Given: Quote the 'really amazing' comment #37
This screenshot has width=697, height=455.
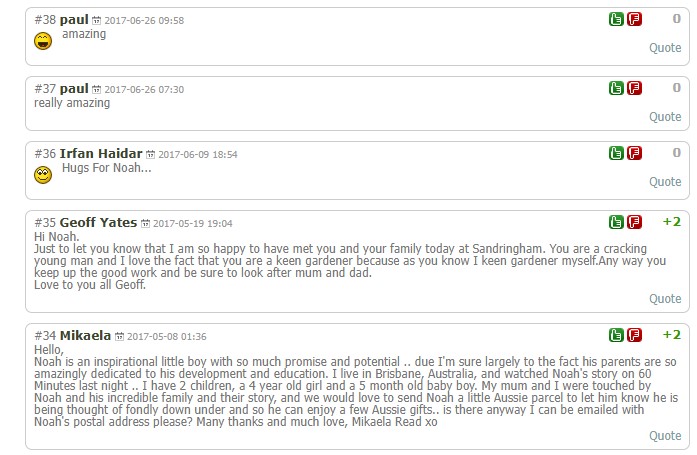Looking at the screenshot, I should point(665,116).
